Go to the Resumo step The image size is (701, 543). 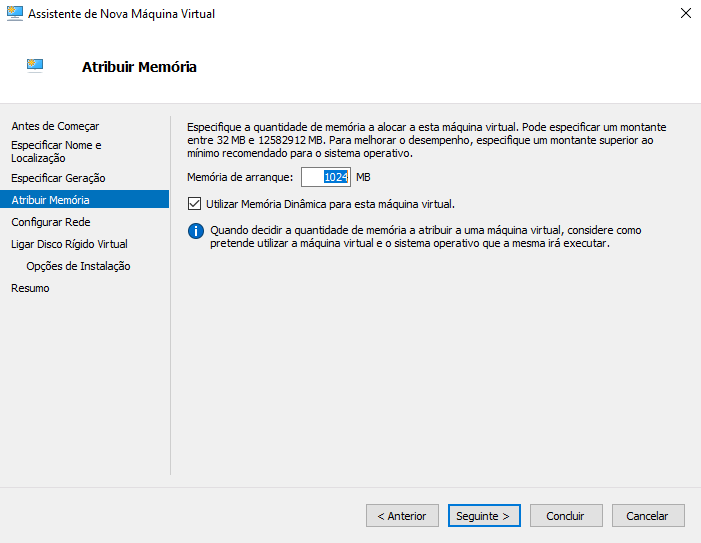tap(30, 288)
